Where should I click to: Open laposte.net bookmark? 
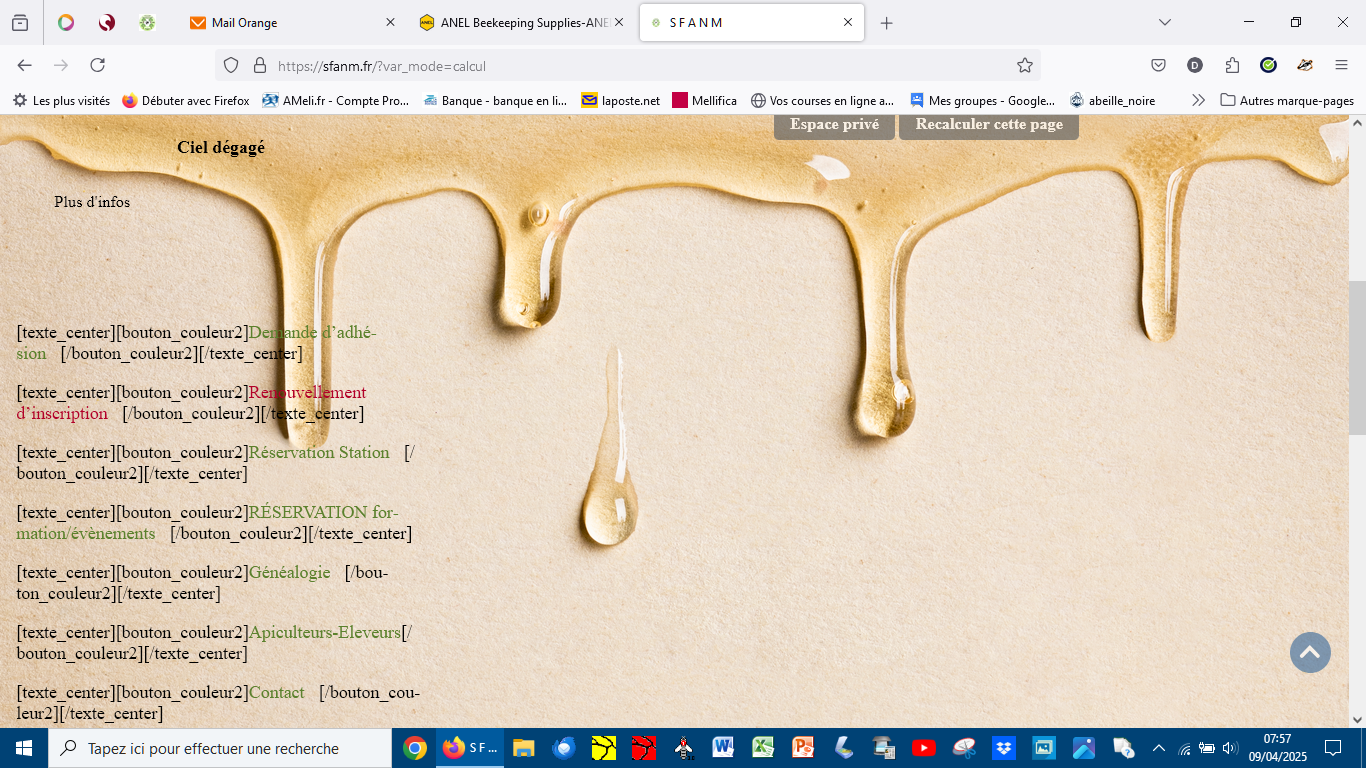coord(621,100)
